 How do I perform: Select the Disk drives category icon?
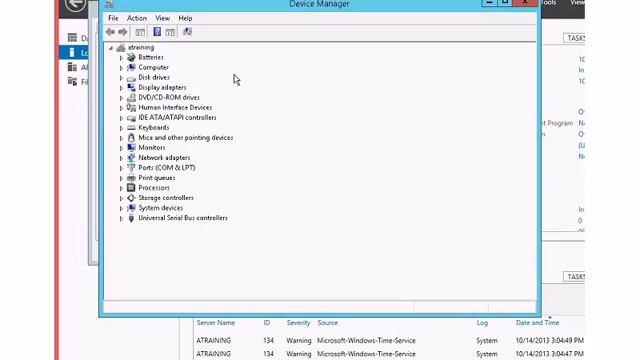[131, 78]
